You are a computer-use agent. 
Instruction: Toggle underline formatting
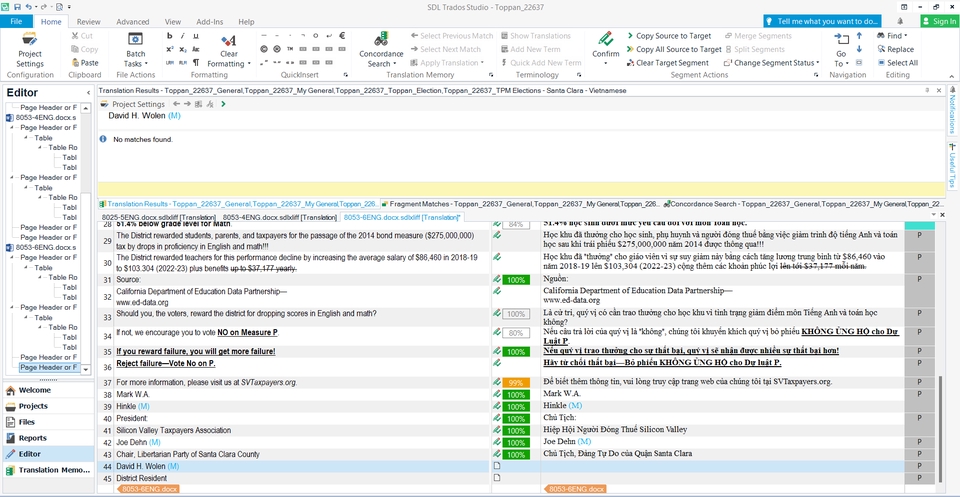coord(198,35)
